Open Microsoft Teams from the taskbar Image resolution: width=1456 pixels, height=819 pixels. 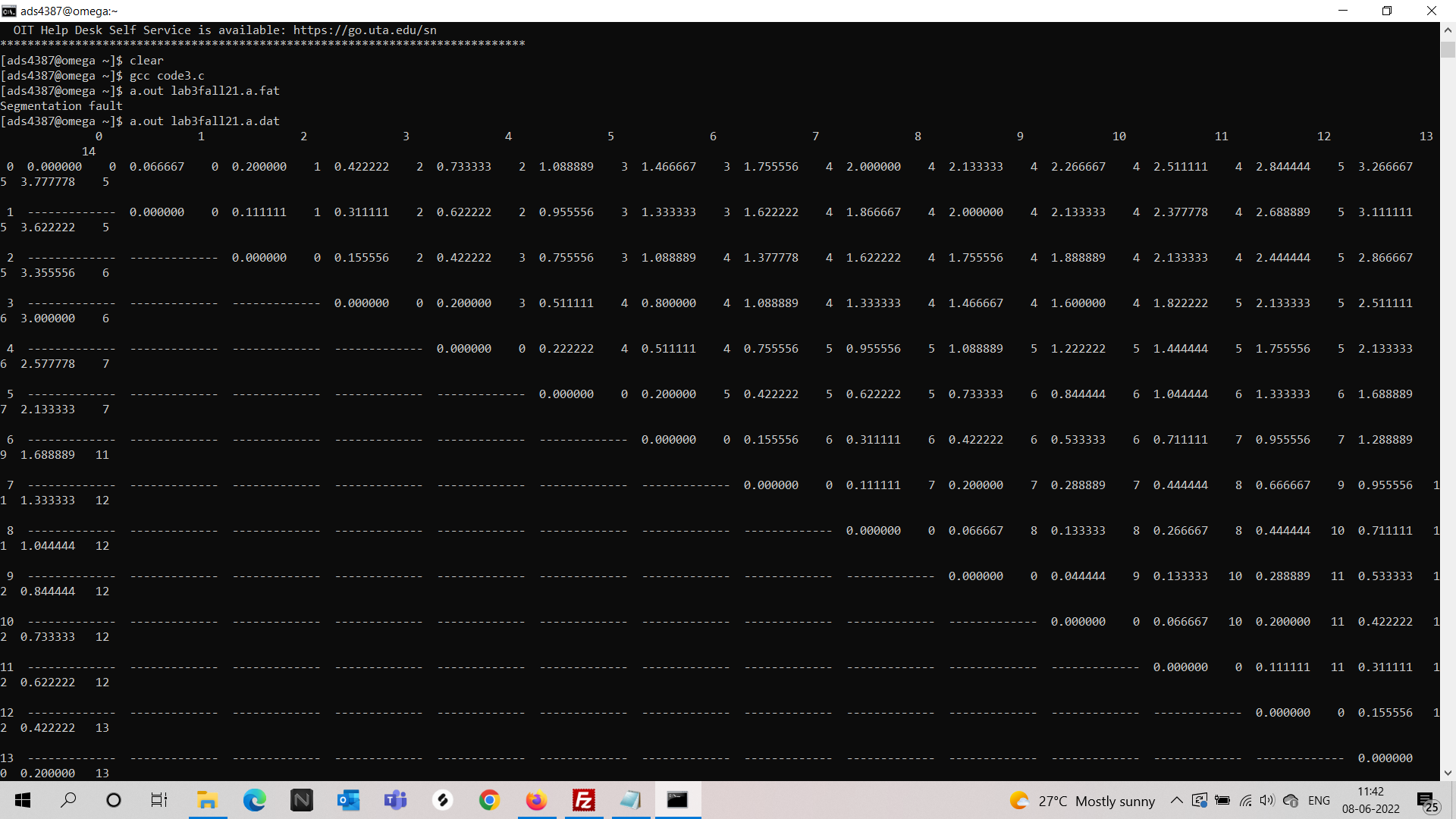tap(395, 800)
